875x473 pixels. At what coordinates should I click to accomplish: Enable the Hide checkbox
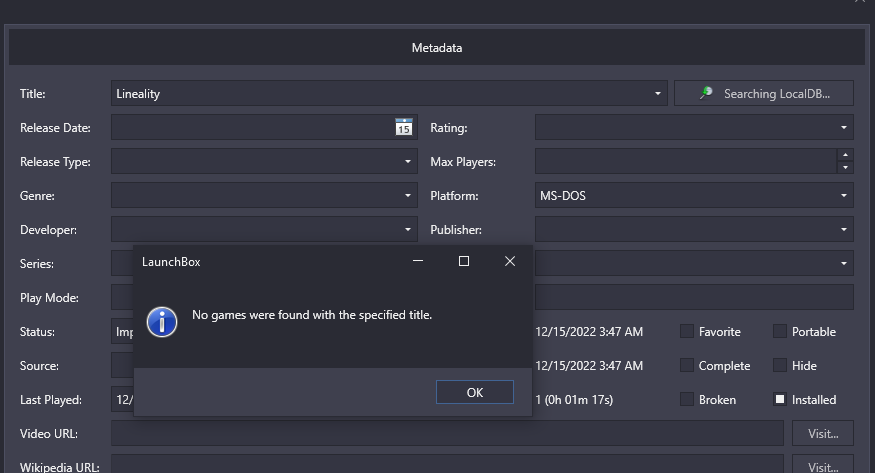780,365
